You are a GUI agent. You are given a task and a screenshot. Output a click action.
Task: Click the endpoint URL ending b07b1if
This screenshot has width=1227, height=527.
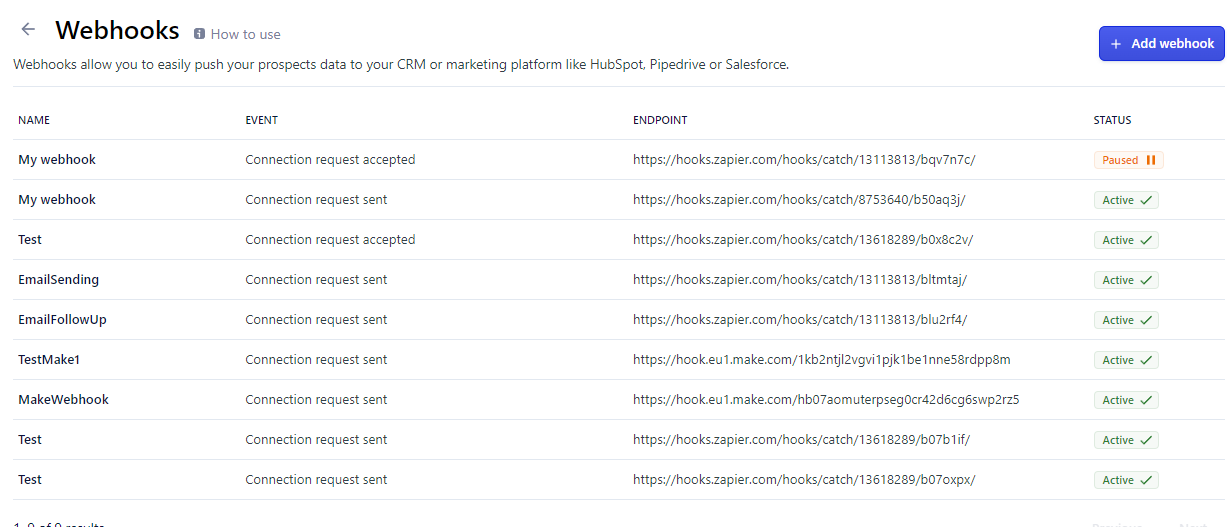[802, 440]
